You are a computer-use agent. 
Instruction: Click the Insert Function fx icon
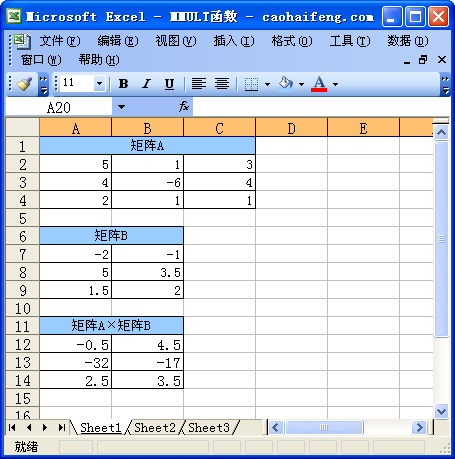[184, 107]
